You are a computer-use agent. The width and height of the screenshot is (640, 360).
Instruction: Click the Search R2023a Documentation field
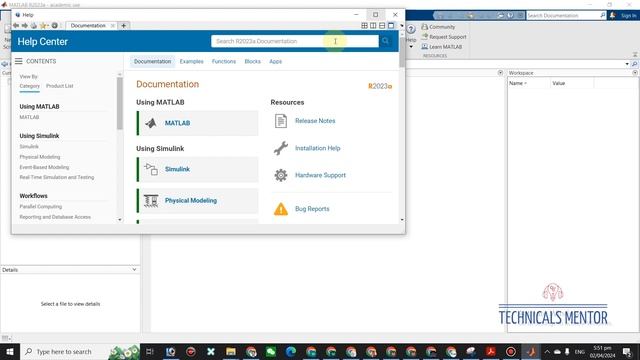tap(295, 41)
